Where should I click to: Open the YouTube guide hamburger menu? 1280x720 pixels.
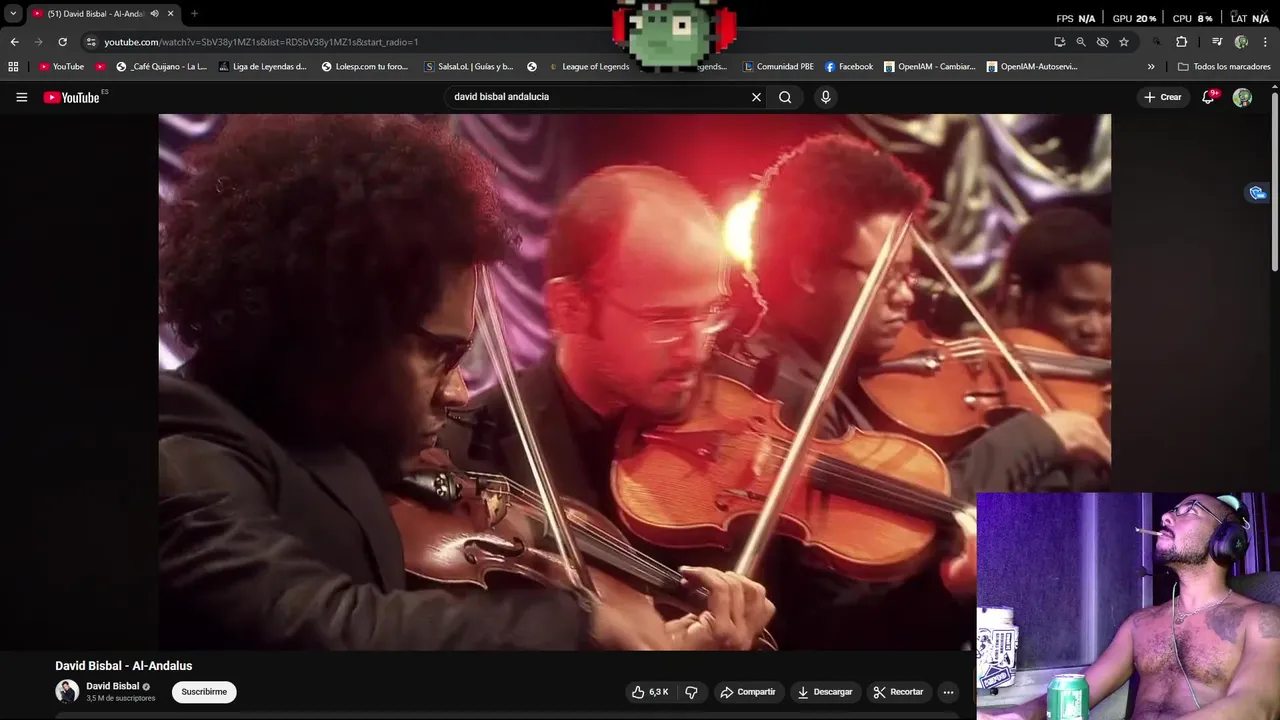tap(21, 97)
